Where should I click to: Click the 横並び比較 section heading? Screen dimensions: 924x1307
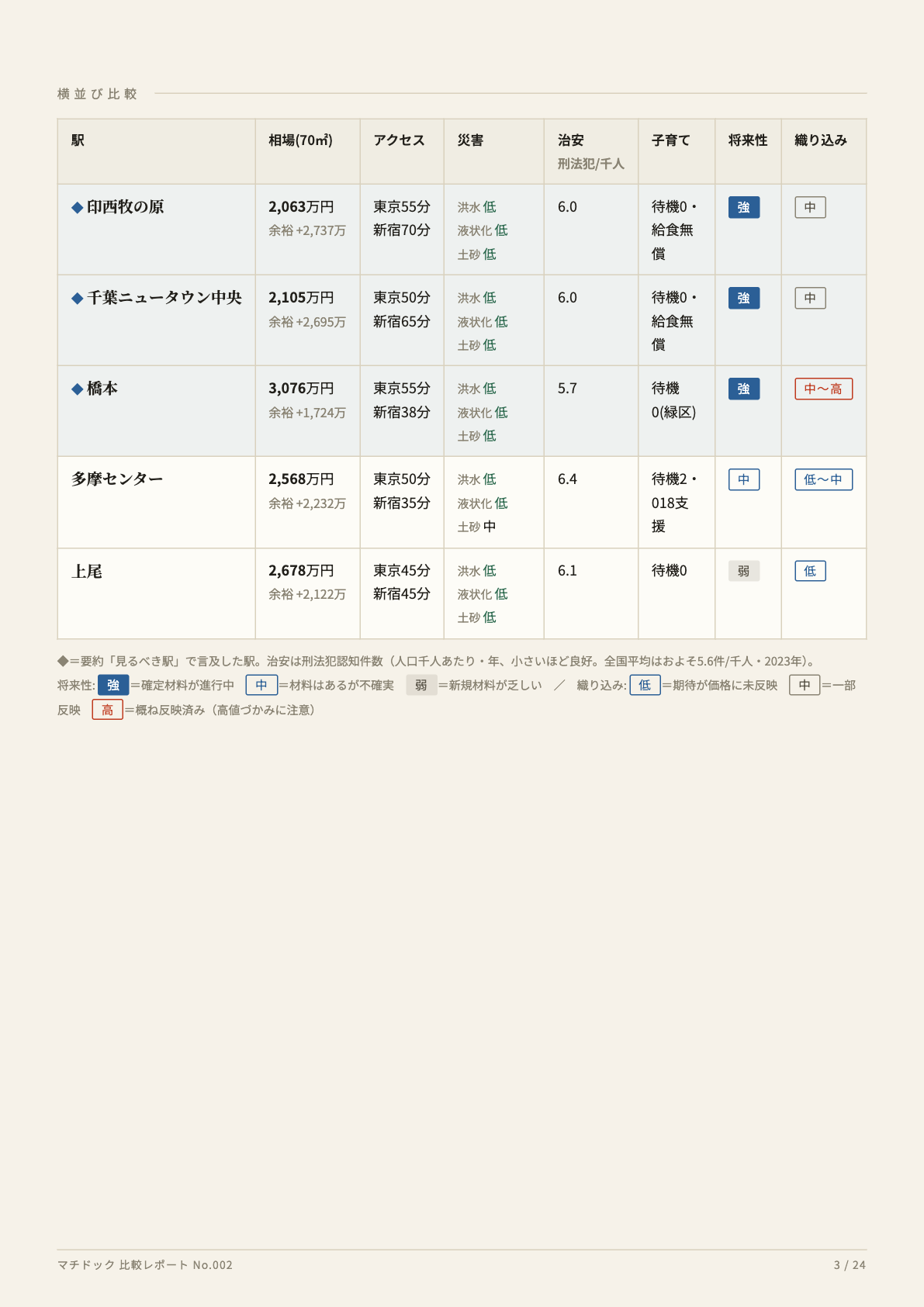pos(97,94)
